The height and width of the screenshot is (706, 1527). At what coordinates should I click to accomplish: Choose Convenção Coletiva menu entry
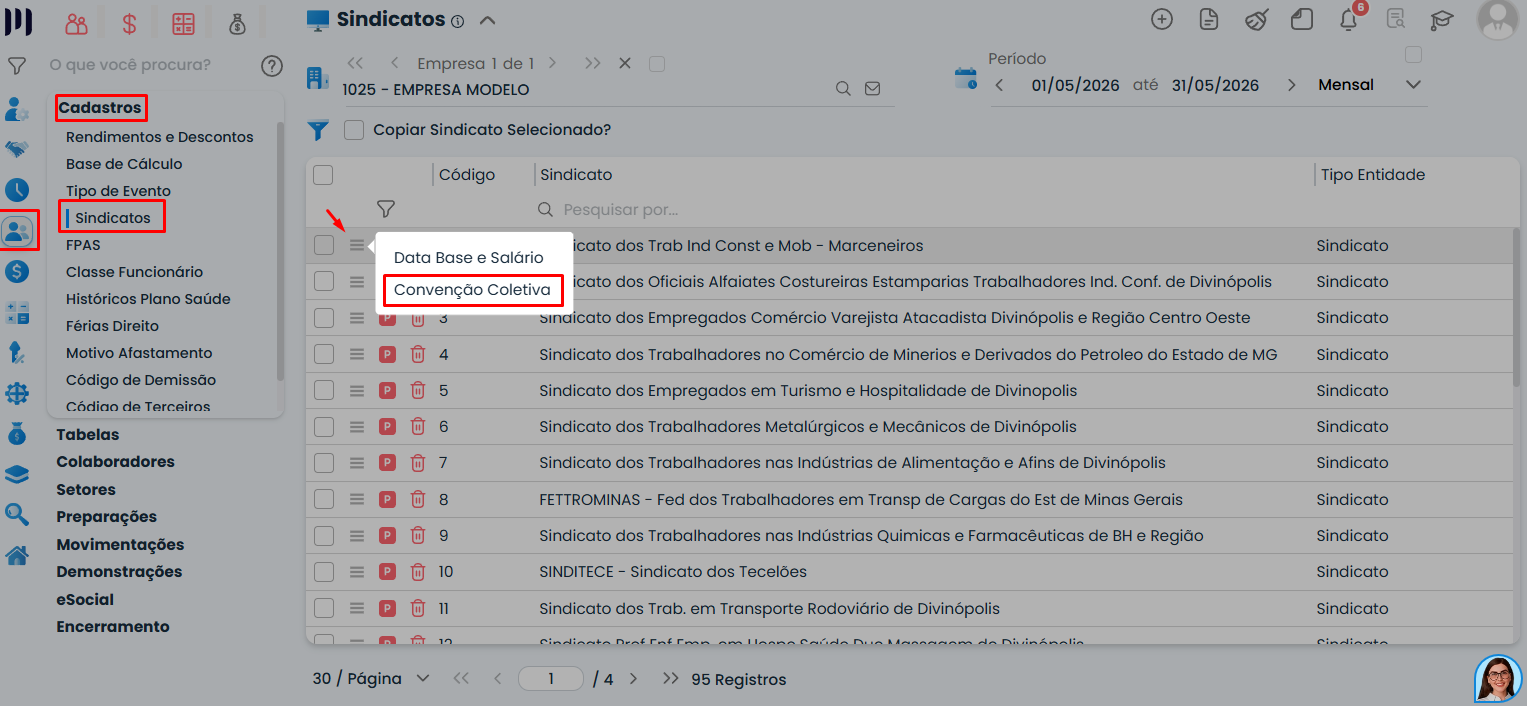tap(472, 290)
